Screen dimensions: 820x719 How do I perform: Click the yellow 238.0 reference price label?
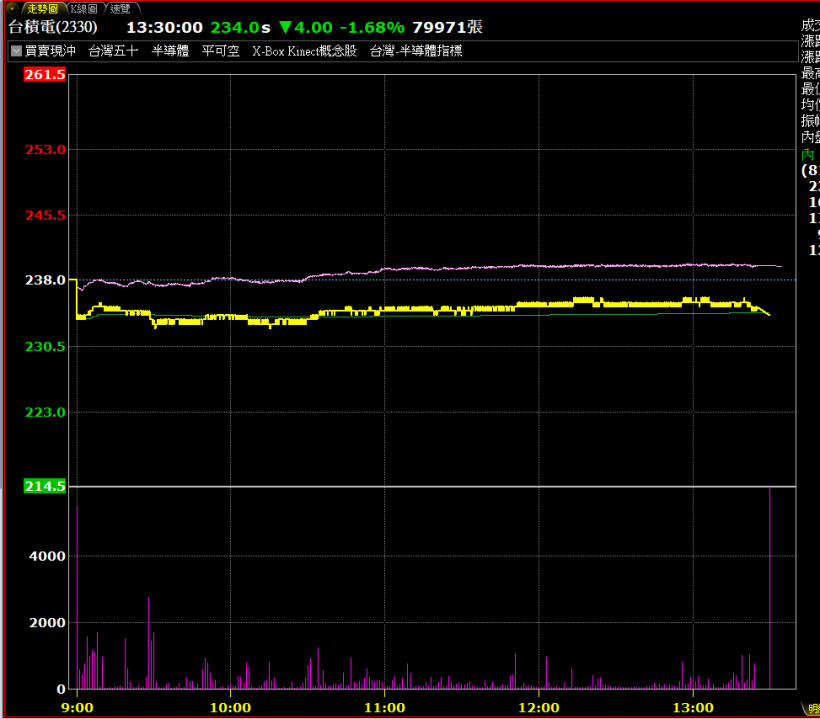45,280
